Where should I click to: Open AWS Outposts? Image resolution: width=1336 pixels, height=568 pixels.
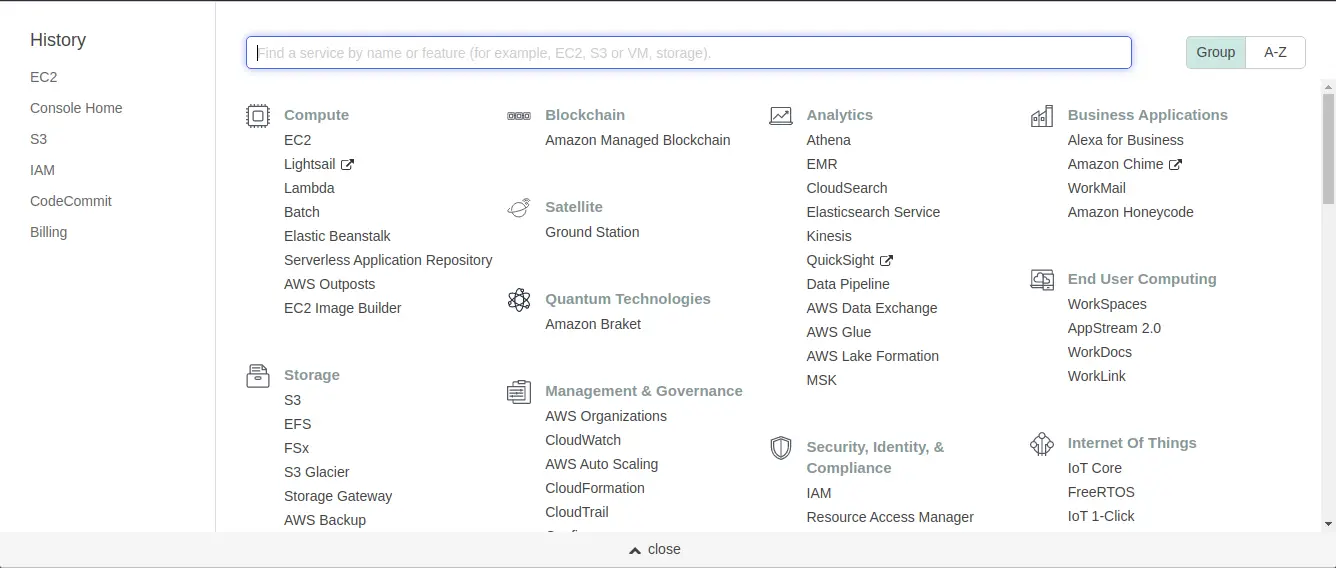click(330, 284)
